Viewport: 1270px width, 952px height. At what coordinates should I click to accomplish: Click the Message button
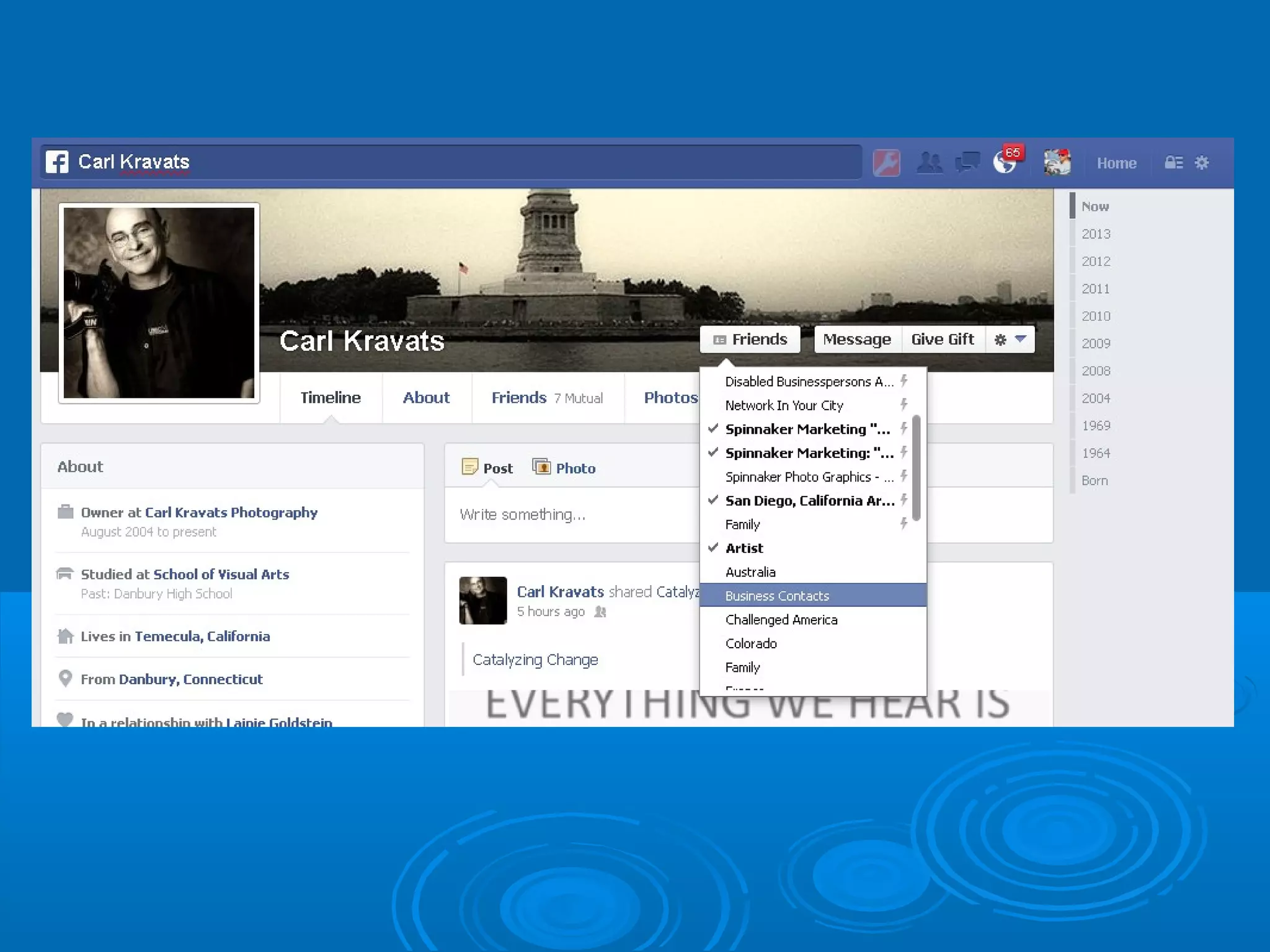tap(856, 340)
